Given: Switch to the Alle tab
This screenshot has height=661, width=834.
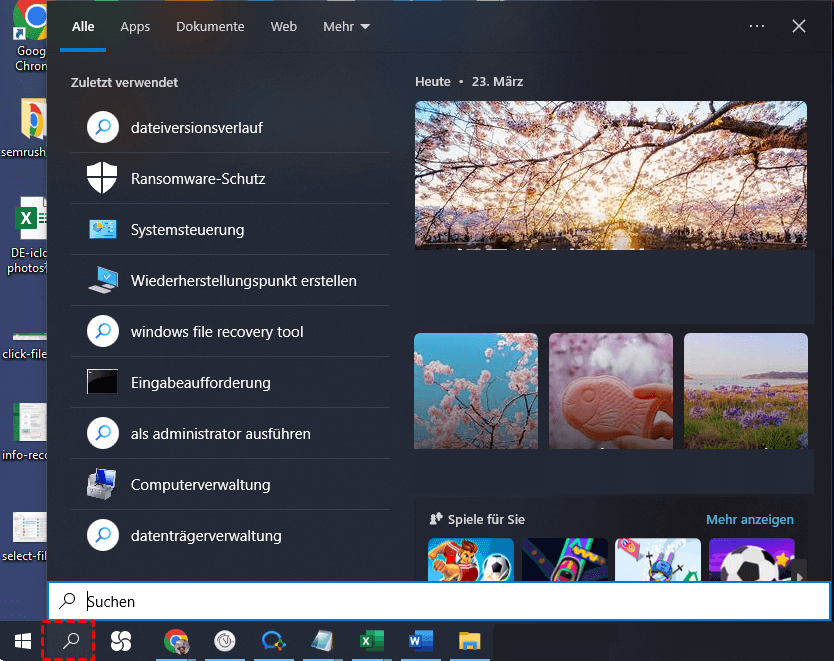Looking at the screenshot, I should pos(83,27).
